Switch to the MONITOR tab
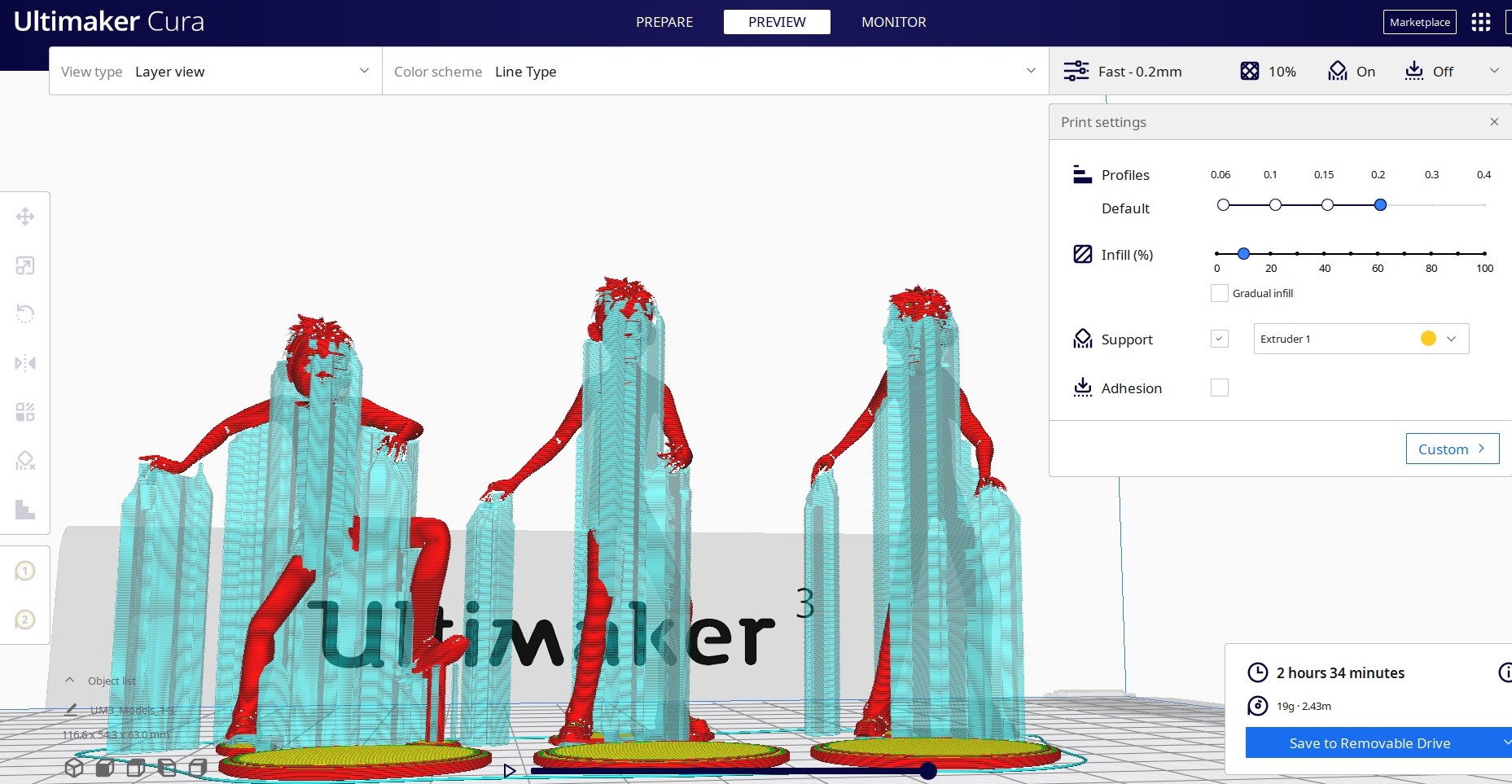The image size is (1512, 784). pyautogui.click(x=893, y=22)
